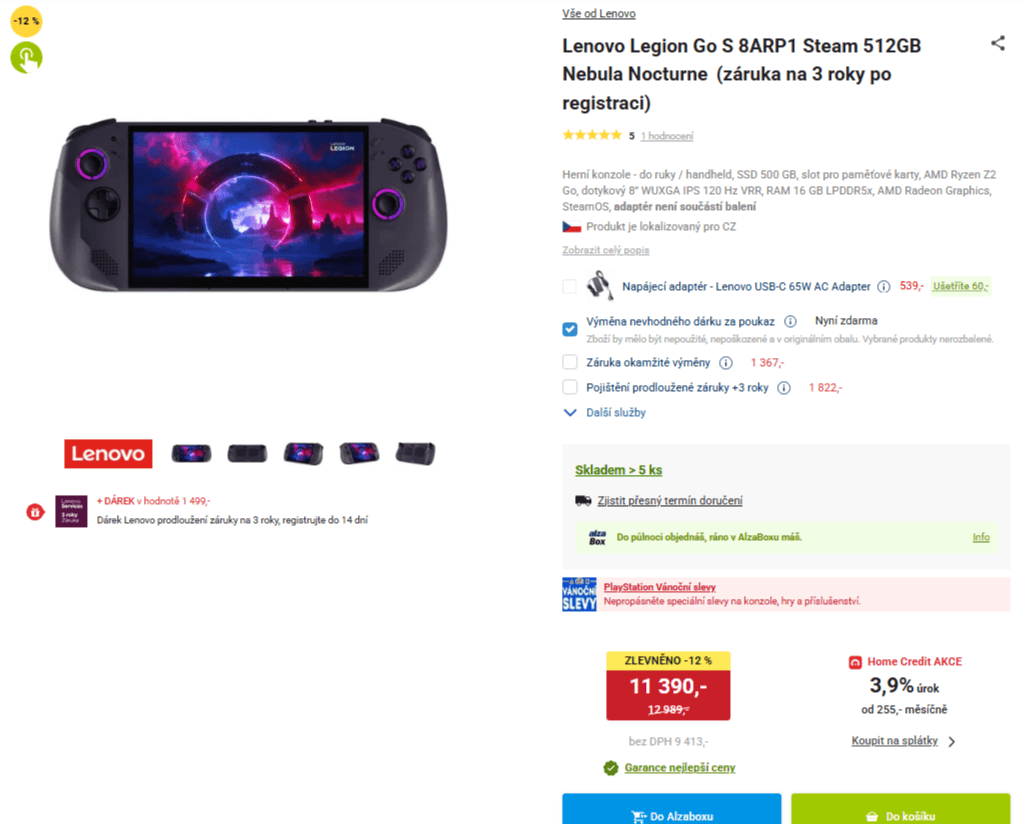Viewport: 1021px width, 824px height.
Task: Tick the extended warranty +3 roky checkbox
Action: point(570,388)
